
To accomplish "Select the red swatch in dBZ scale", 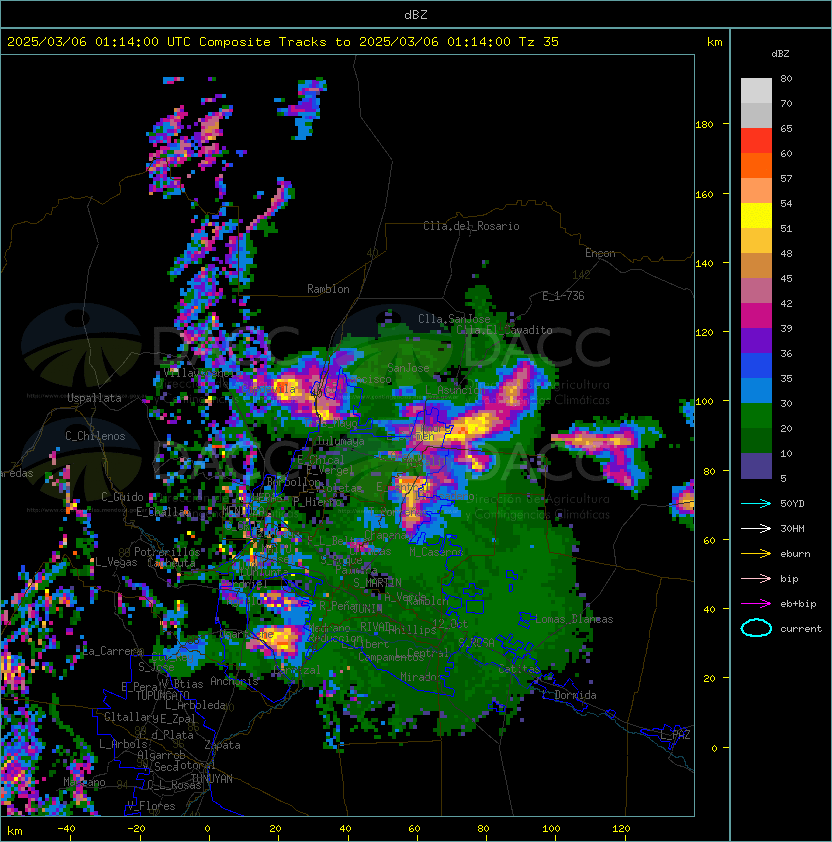I will click(756, 141).
